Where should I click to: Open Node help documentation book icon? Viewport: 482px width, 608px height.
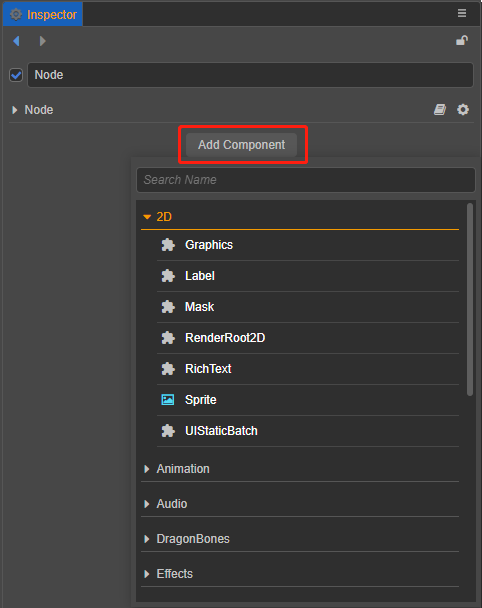tap(440, 110)
